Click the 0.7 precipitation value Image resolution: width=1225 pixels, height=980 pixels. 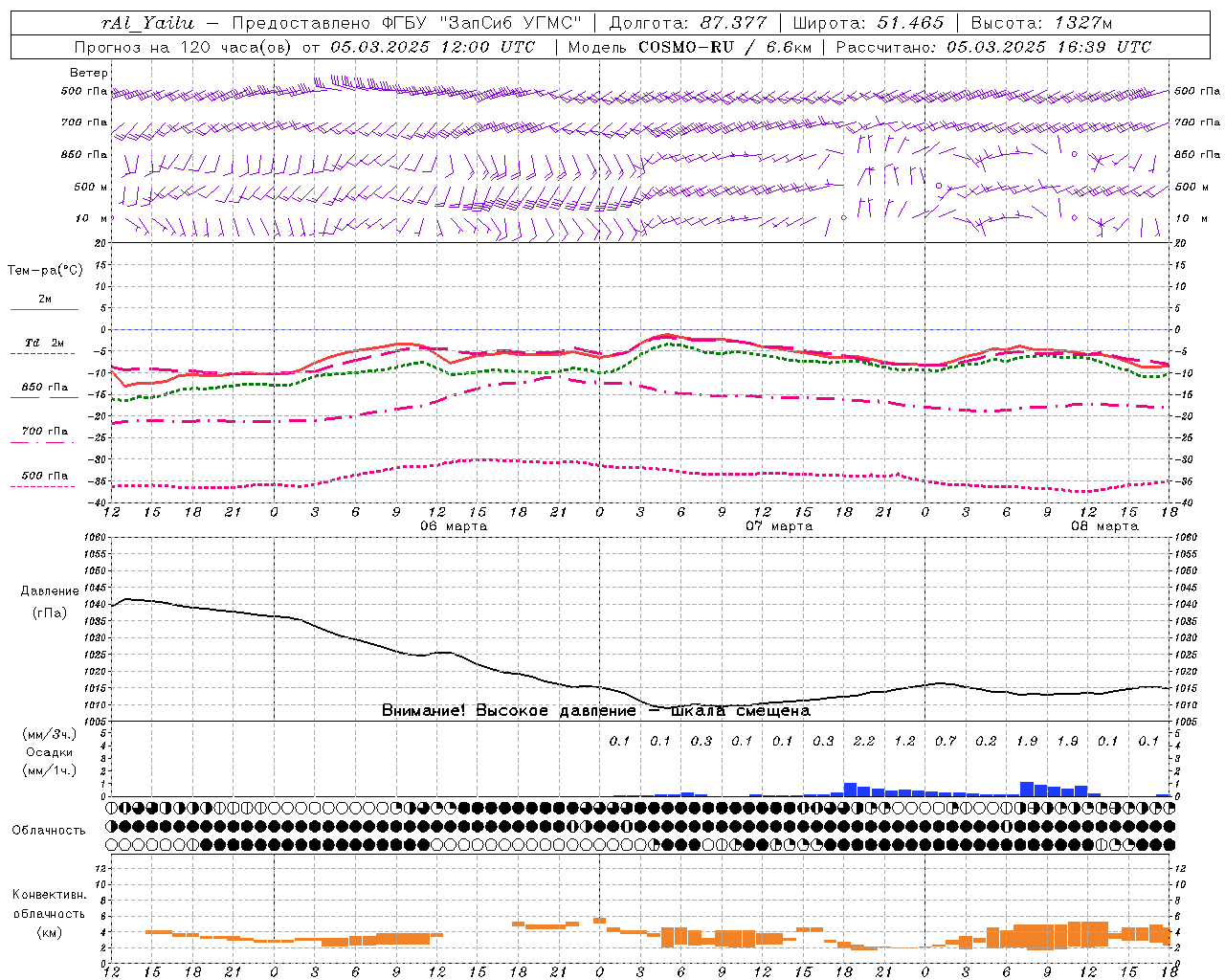[946, 741]
